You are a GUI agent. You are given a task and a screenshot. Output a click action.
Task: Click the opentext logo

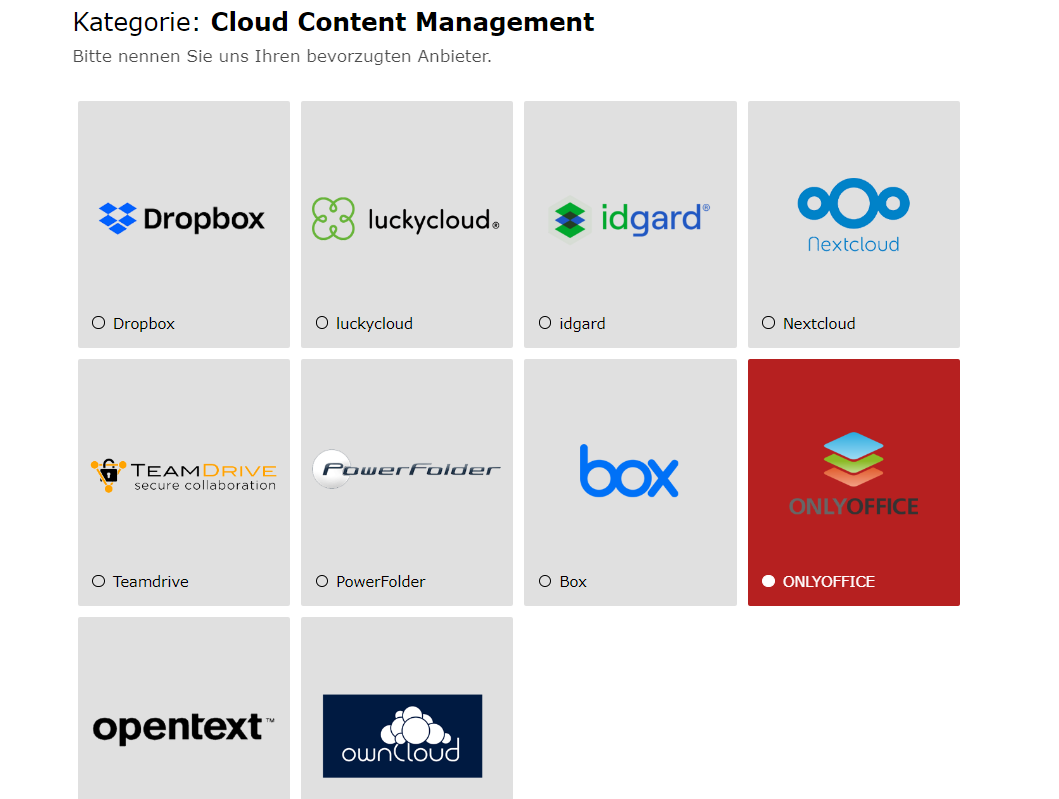click(184, 728)
